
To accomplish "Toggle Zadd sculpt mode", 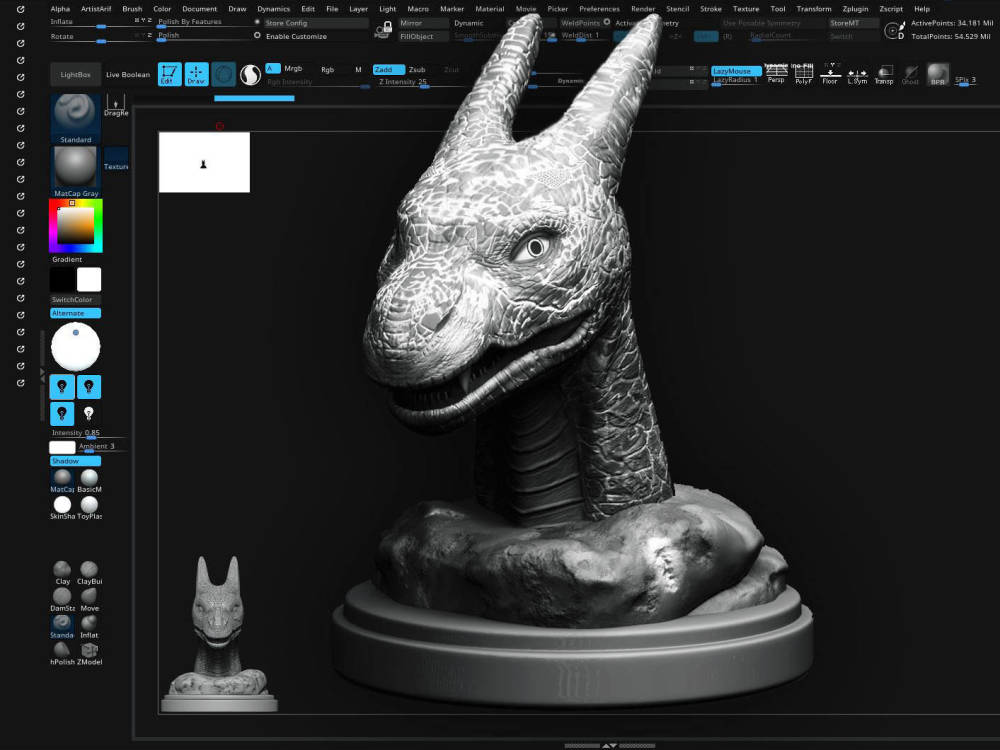I will 388,70.
